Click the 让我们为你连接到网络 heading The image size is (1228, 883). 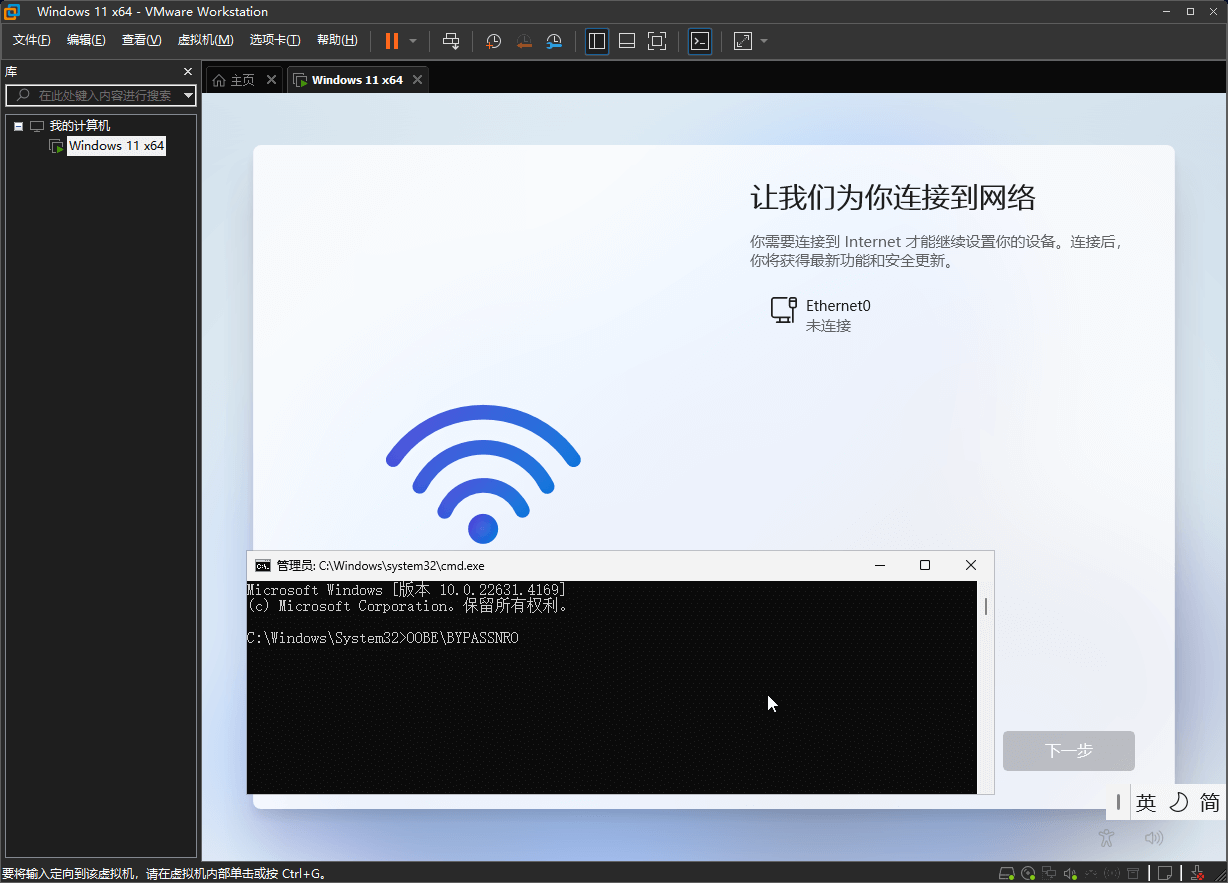893,197
